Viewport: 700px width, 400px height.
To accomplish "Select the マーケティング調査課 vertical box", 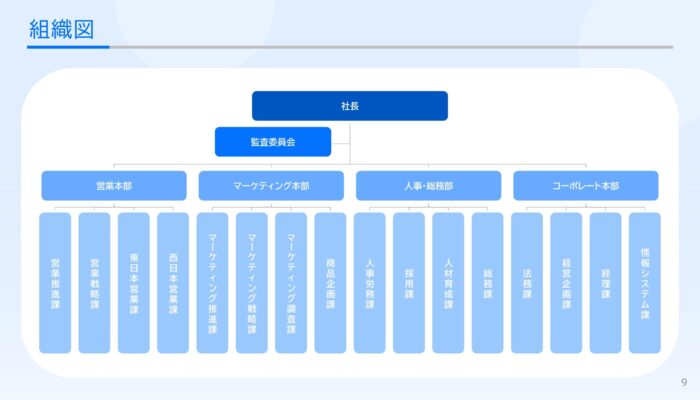I will pos(291,283).
